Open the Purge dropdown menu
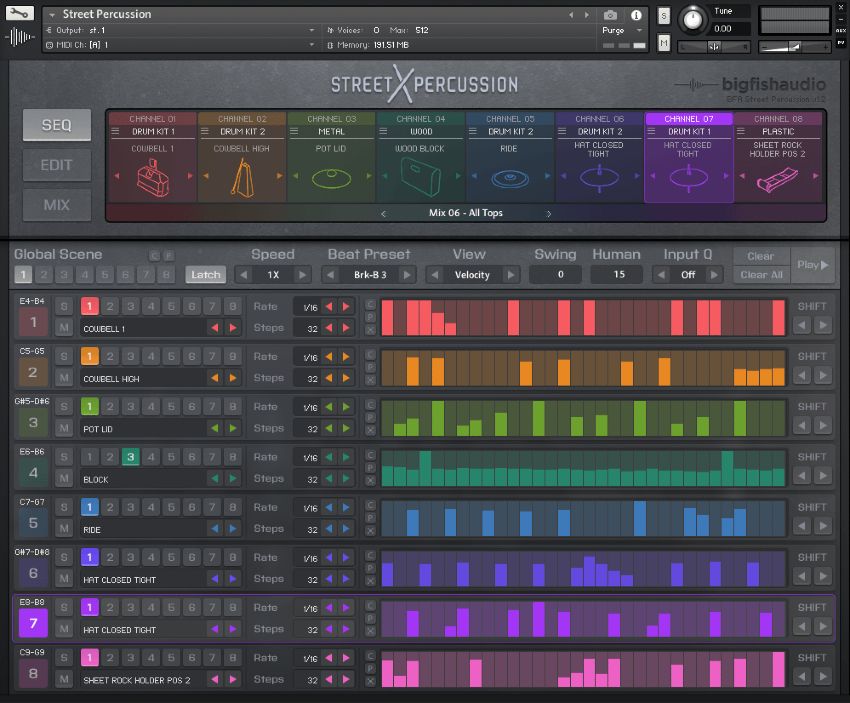 [618, 31]
